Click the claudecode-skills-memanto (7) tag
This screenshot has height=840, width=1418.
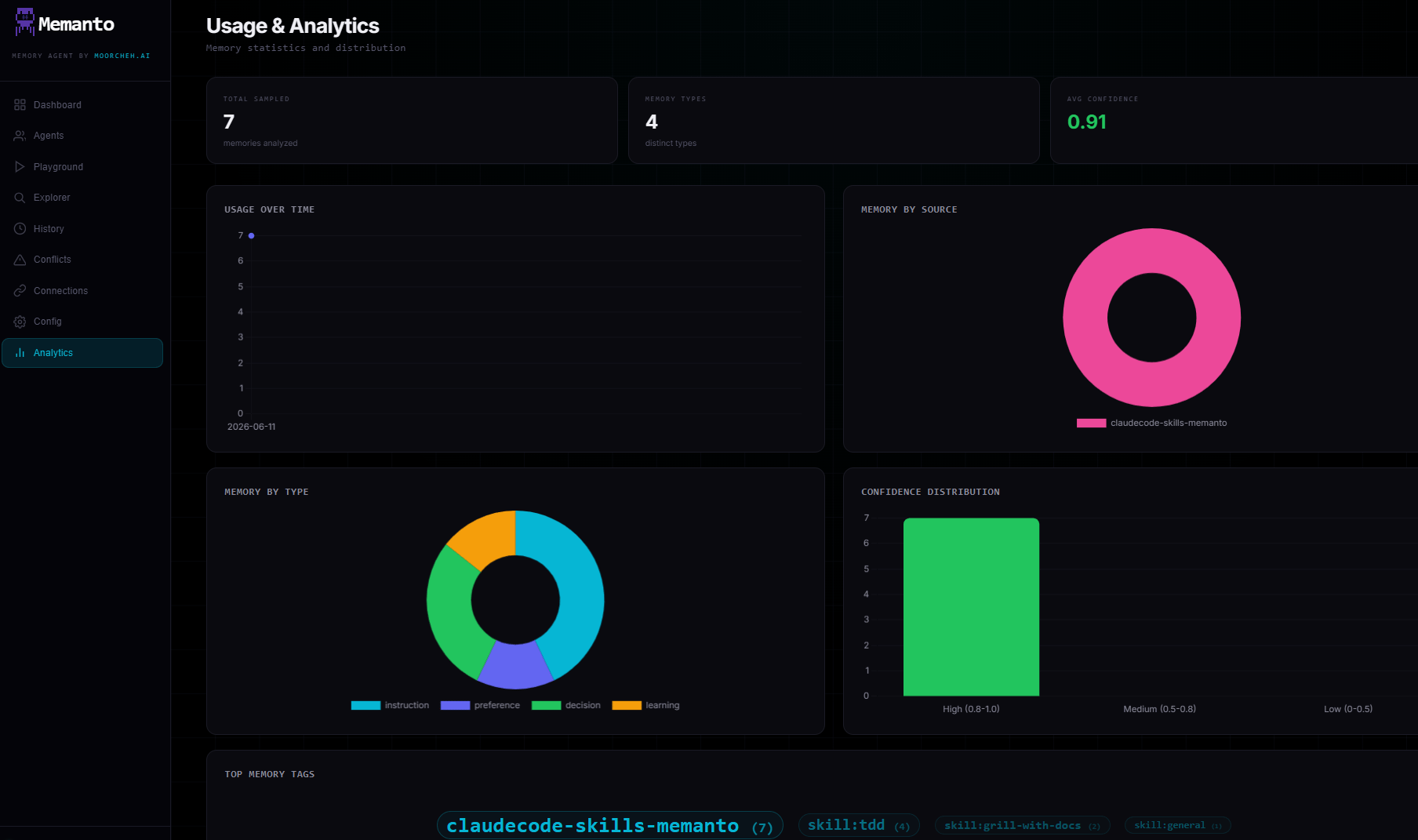pyautogui.click(x=609, y=826)
